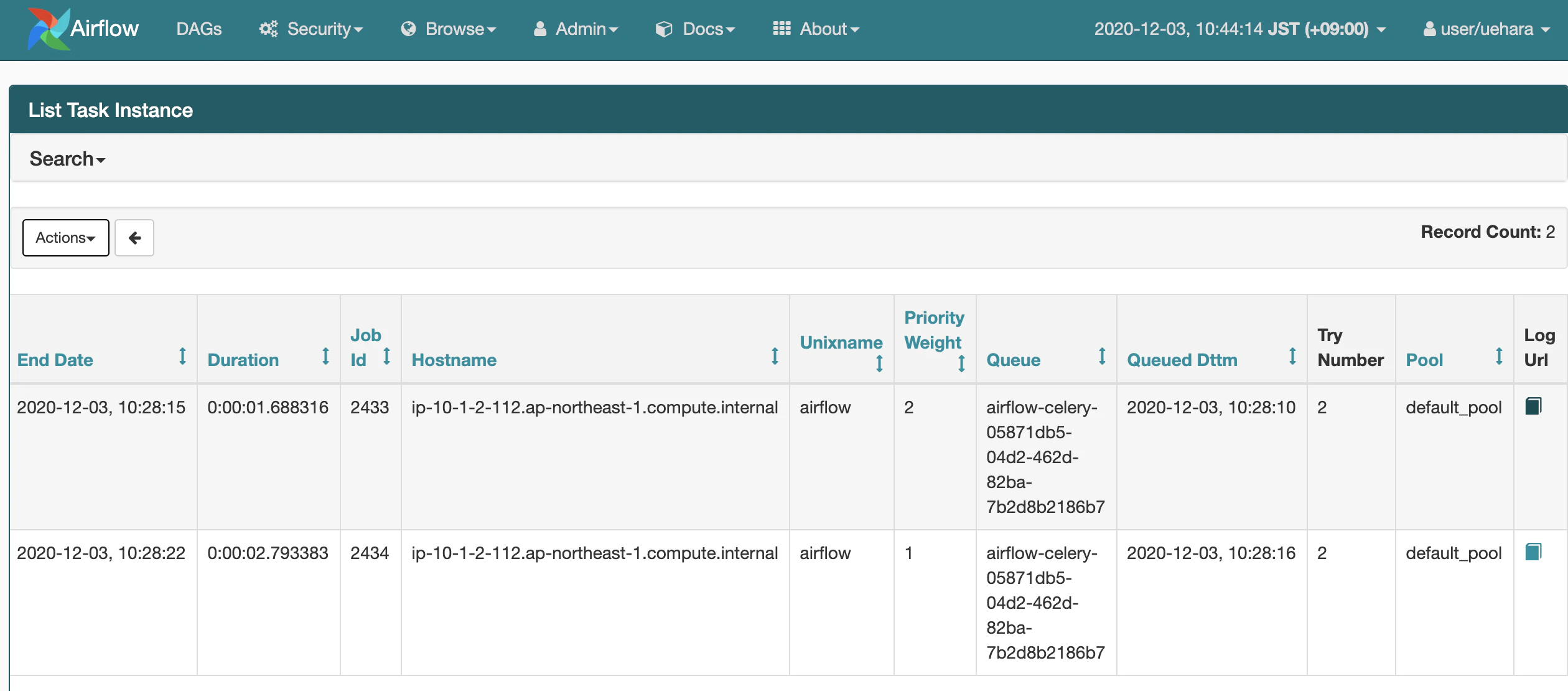The width and height of the screenshot is (1568, 691).
Task: Click the Queue column header link
Action: [x=1013, y=360]
